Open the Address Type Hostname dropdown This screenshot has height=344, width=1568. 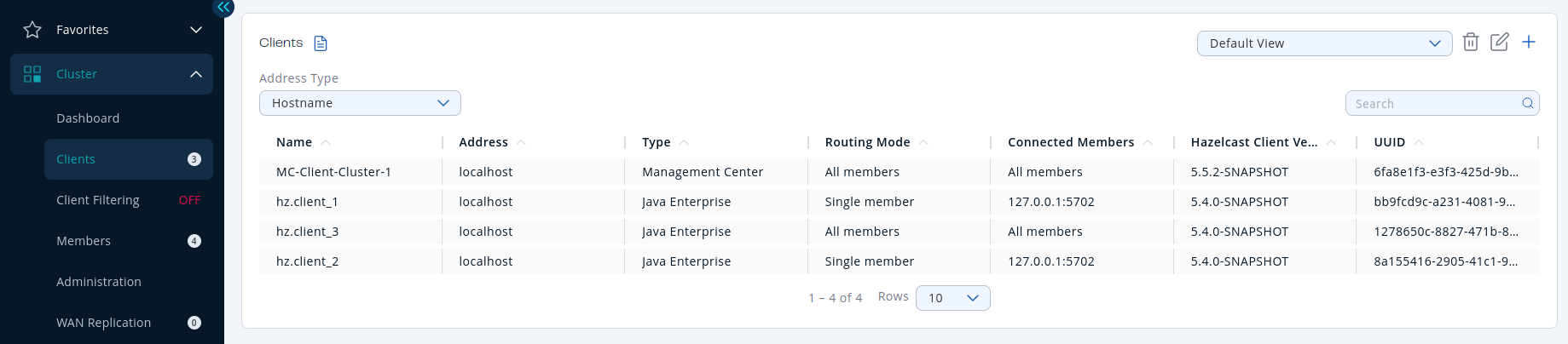360,103
